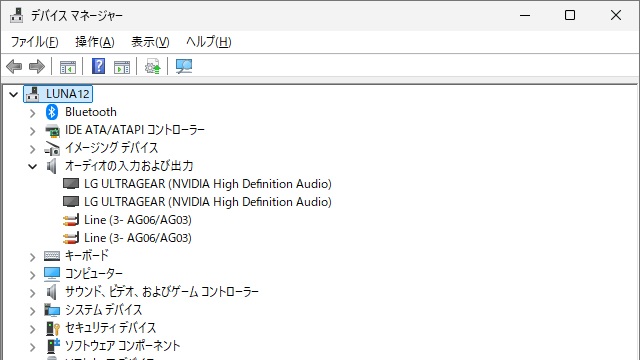Select the LUNA12 tree label
Image resolution: width=640 pixels, height=360 pixels.
(67, 94)
